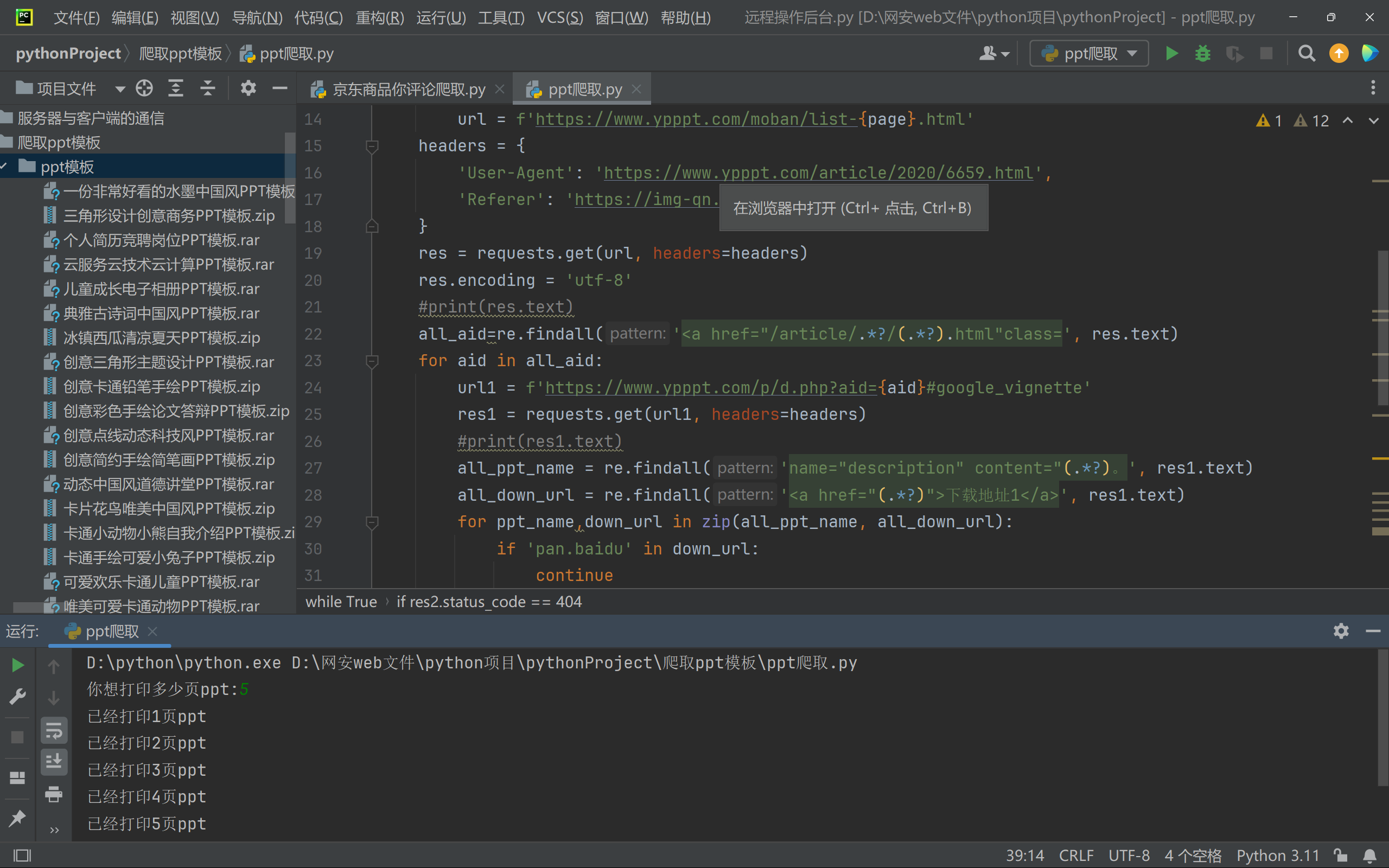
Task: Select 可爱欢乐卡通儿童PPT模板.rar file
Action: [161, 582]
